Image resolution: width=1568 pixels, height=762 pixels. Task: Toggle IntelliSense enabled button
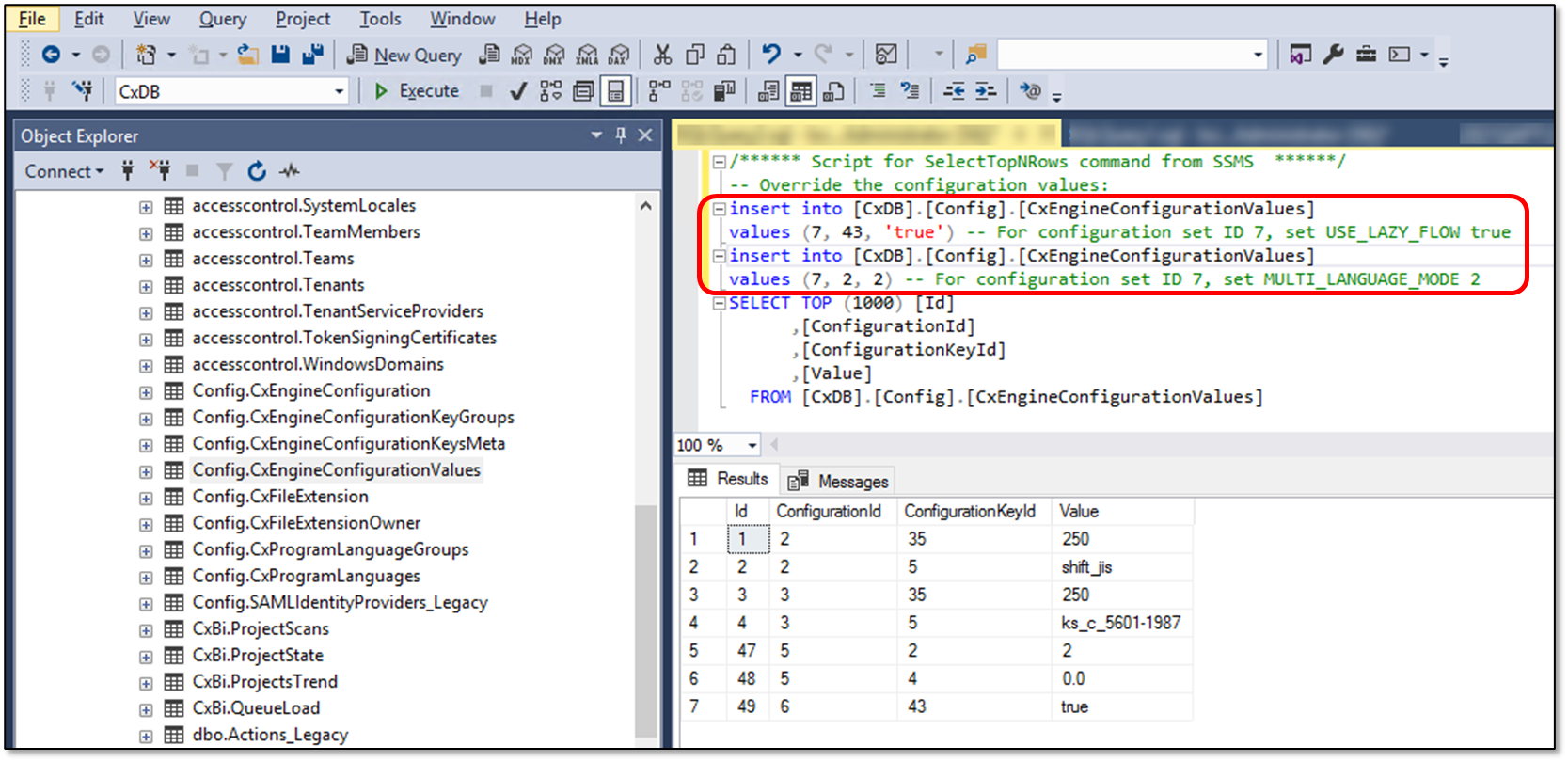point(616,91)
